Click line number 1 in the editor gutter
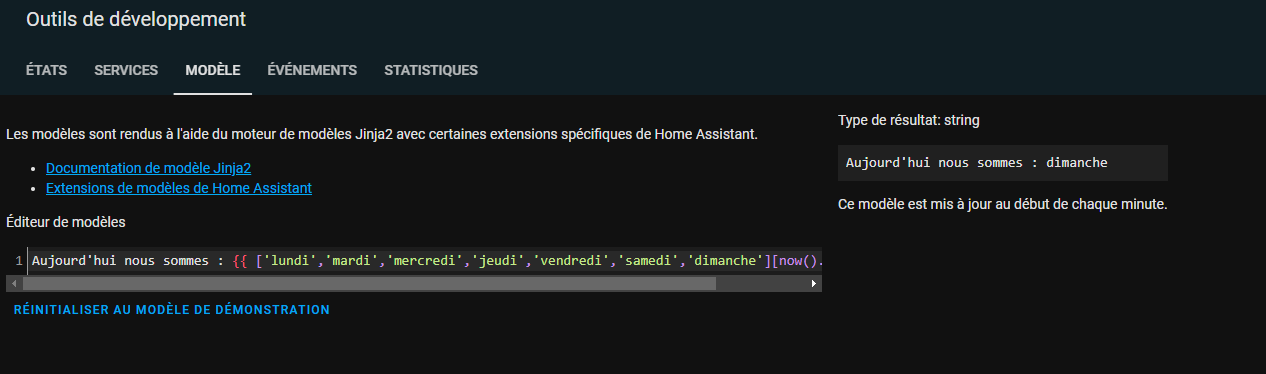Image resolution: width=1266 pixels, height=374 pixels. coord(19,261)
